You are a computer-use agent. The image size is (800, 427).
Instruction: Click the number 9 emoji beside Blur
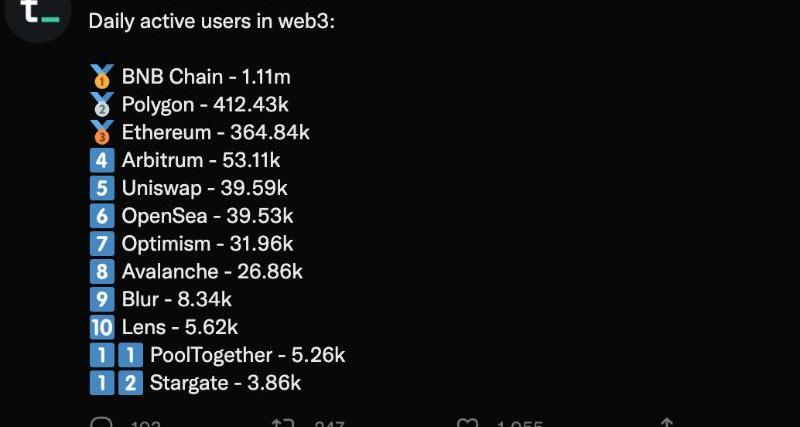click(102, 299)
